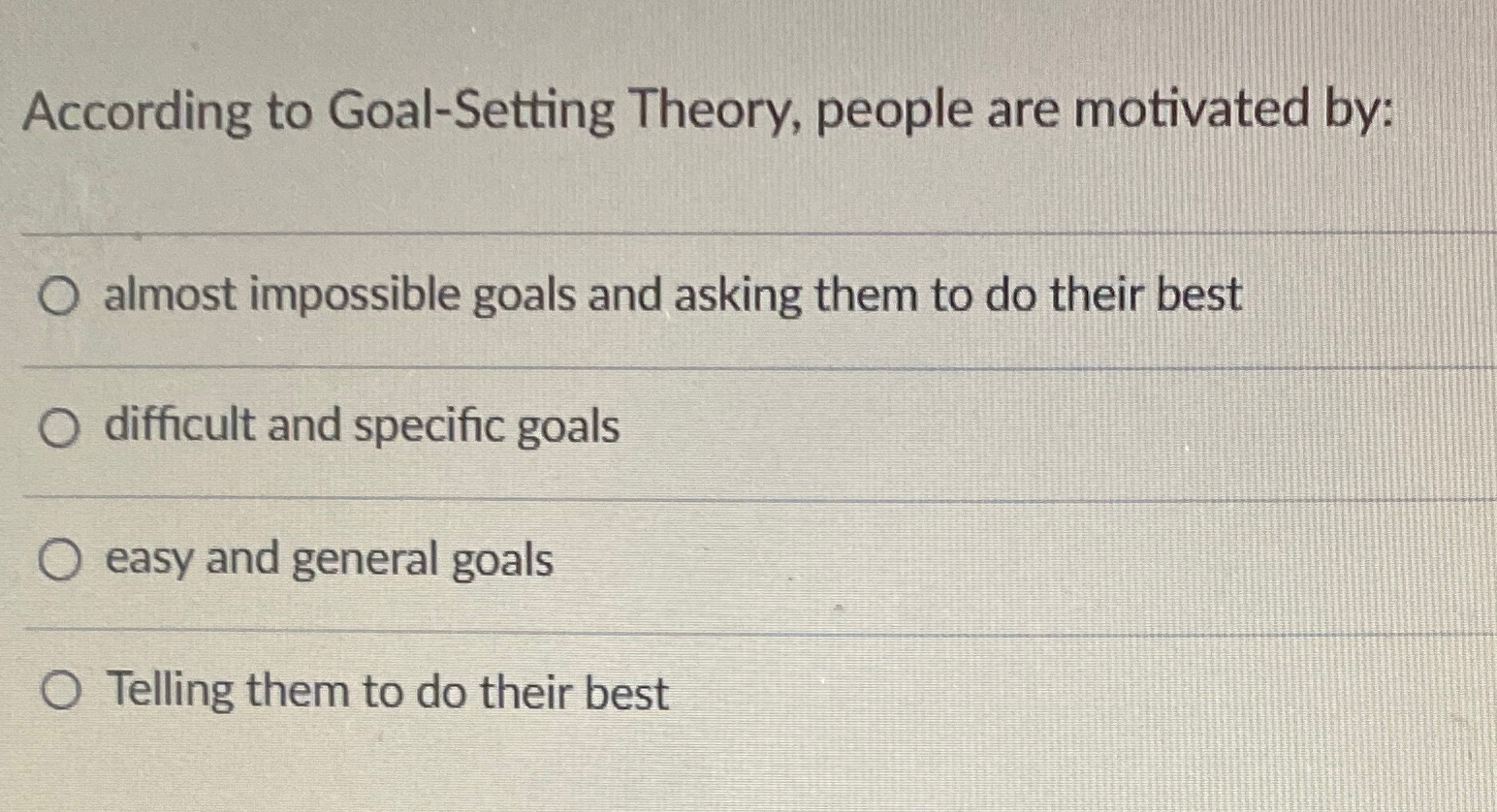The width and height of the screenshot is (1497, 812).
Task: Click the divider below the question heading
Action: 747,231
